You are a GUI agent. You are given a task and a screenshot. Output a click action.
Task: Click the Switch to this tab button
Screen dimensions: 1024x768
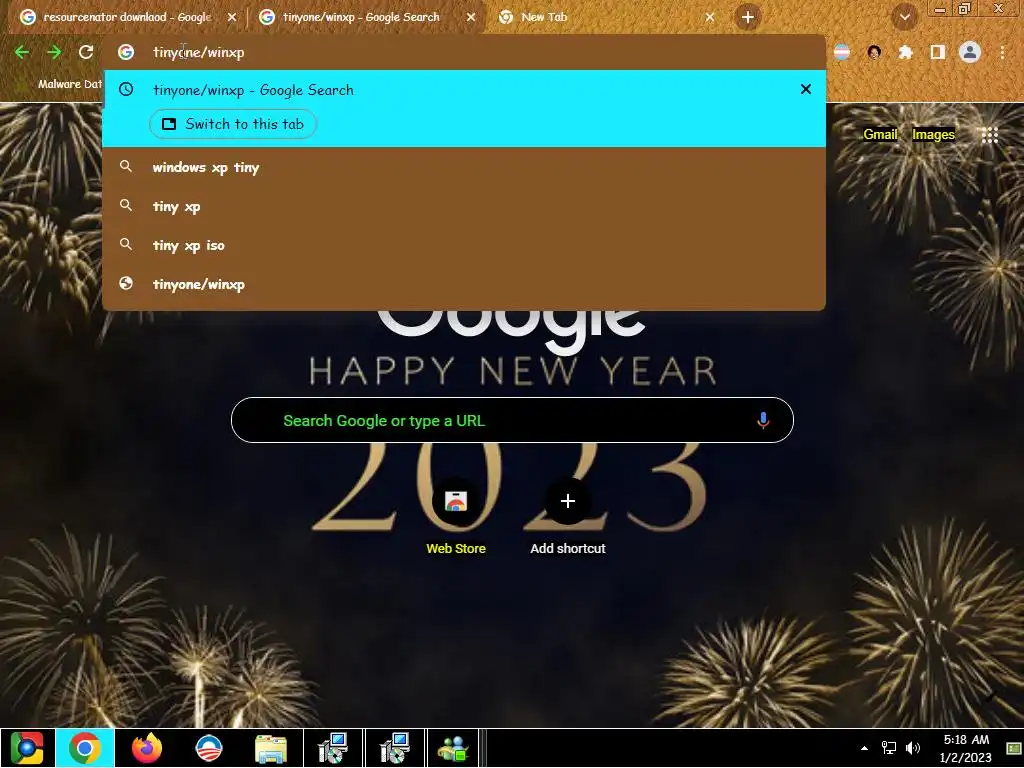point(233,124)
